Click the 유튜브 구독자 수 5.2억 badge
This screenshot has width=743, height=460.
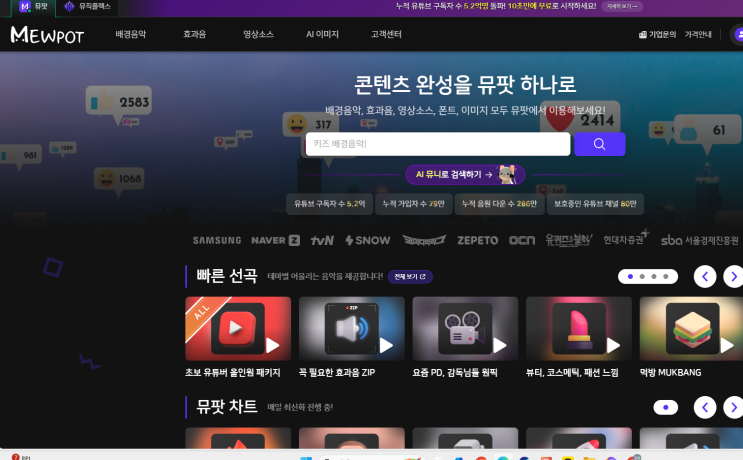[x=329, y=204]
